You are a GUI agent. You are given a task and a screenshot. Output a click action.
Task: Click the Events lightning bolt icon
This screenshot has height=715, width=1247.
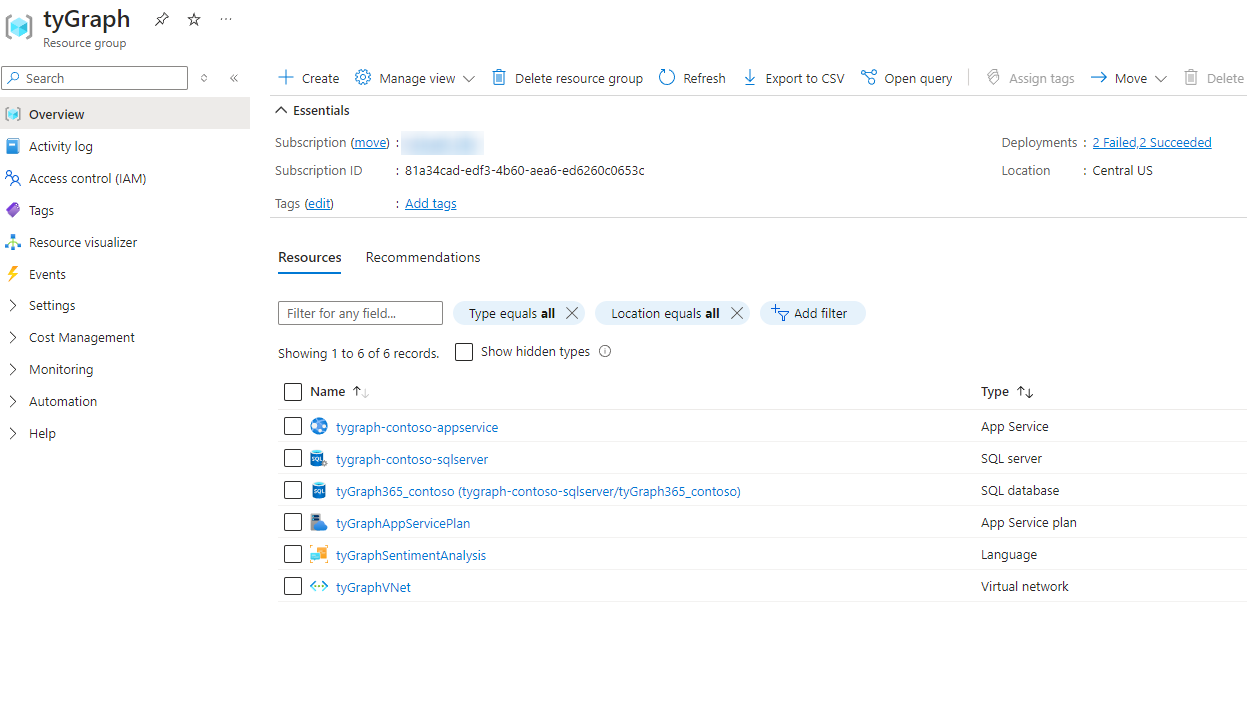tap(13, 274)
